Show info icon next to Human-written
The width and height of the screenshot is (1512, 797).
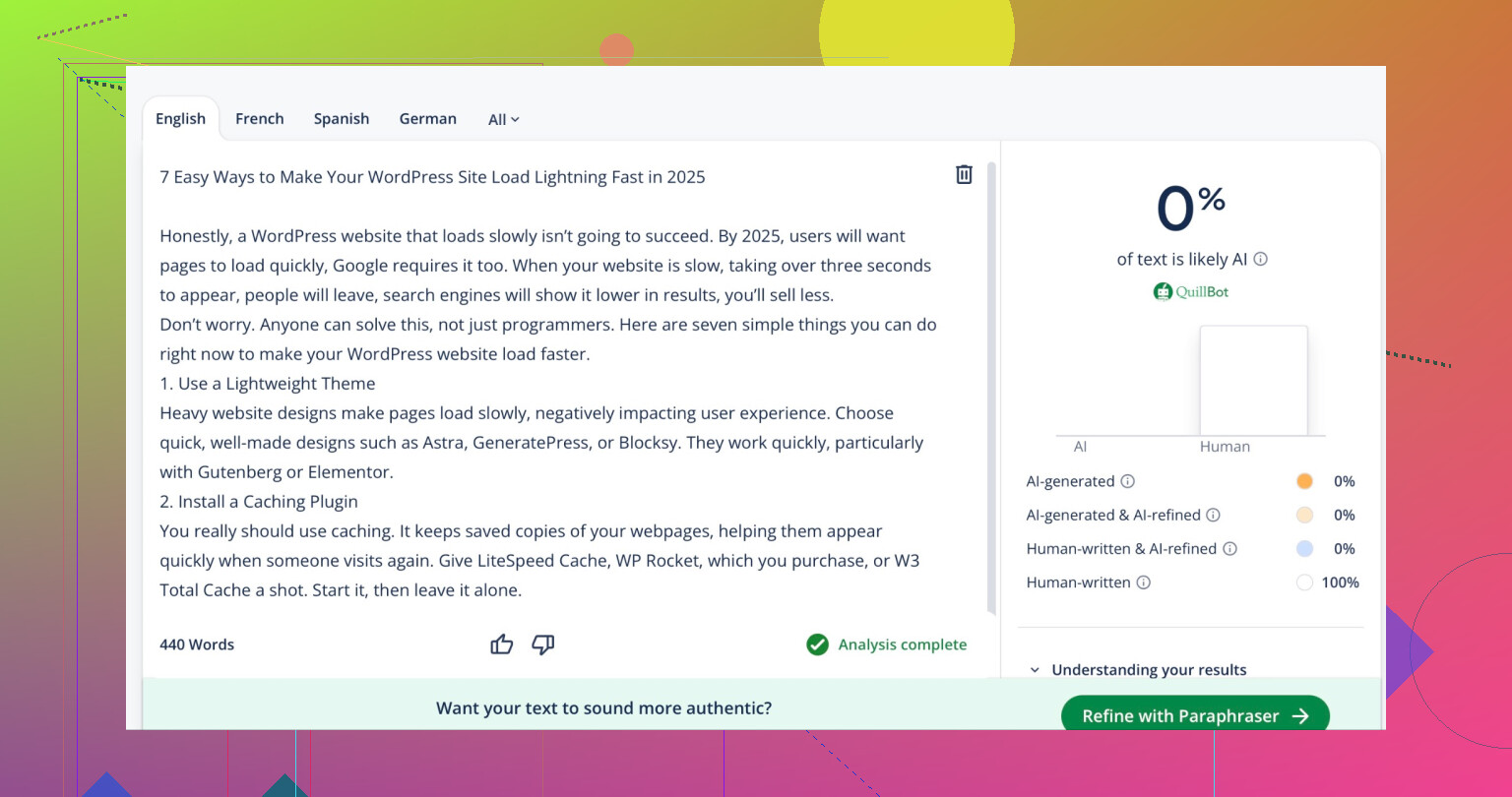pyautogui.click(x=1144, y=582)
